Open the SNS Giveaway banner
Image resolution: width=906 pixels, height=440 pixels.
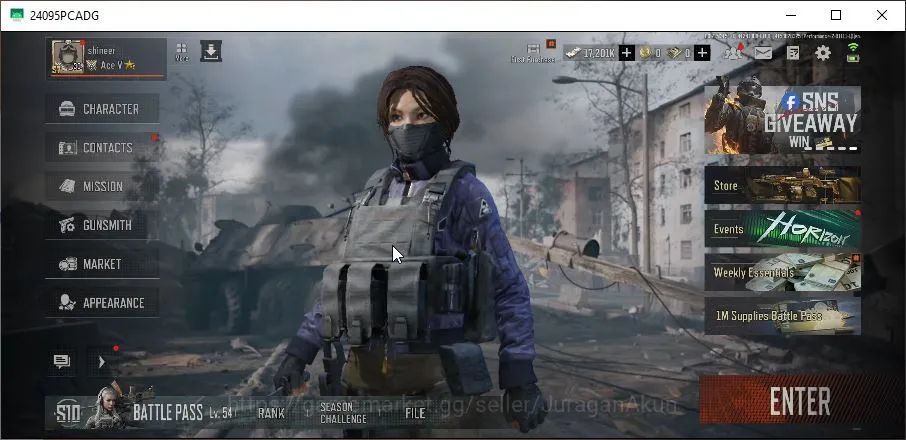[x=782, y=120]
